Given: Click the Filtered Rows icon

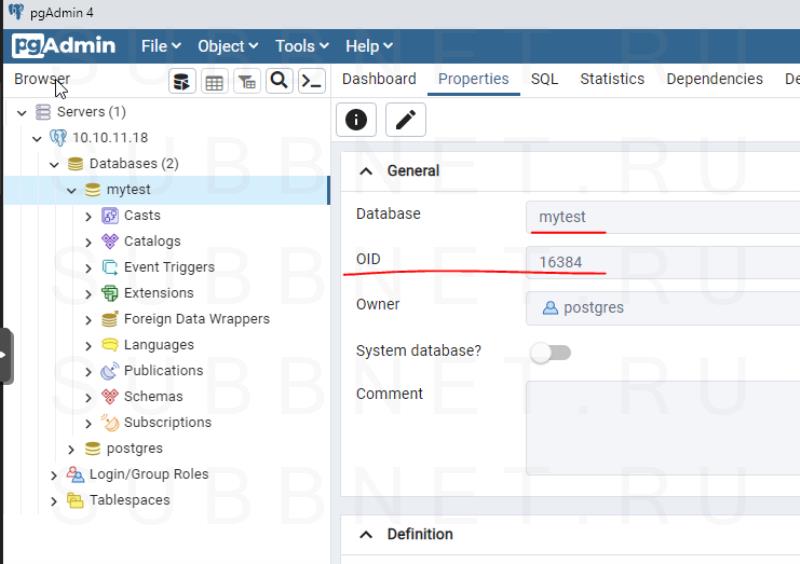Looking at the screenshot, I should pos(247,82).
